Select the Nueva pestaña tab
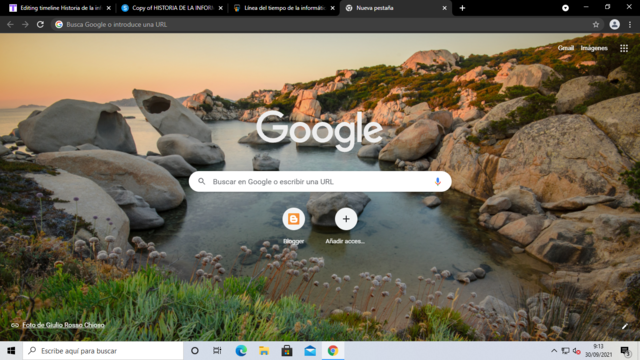640x360 pixels. click(396, 8)
